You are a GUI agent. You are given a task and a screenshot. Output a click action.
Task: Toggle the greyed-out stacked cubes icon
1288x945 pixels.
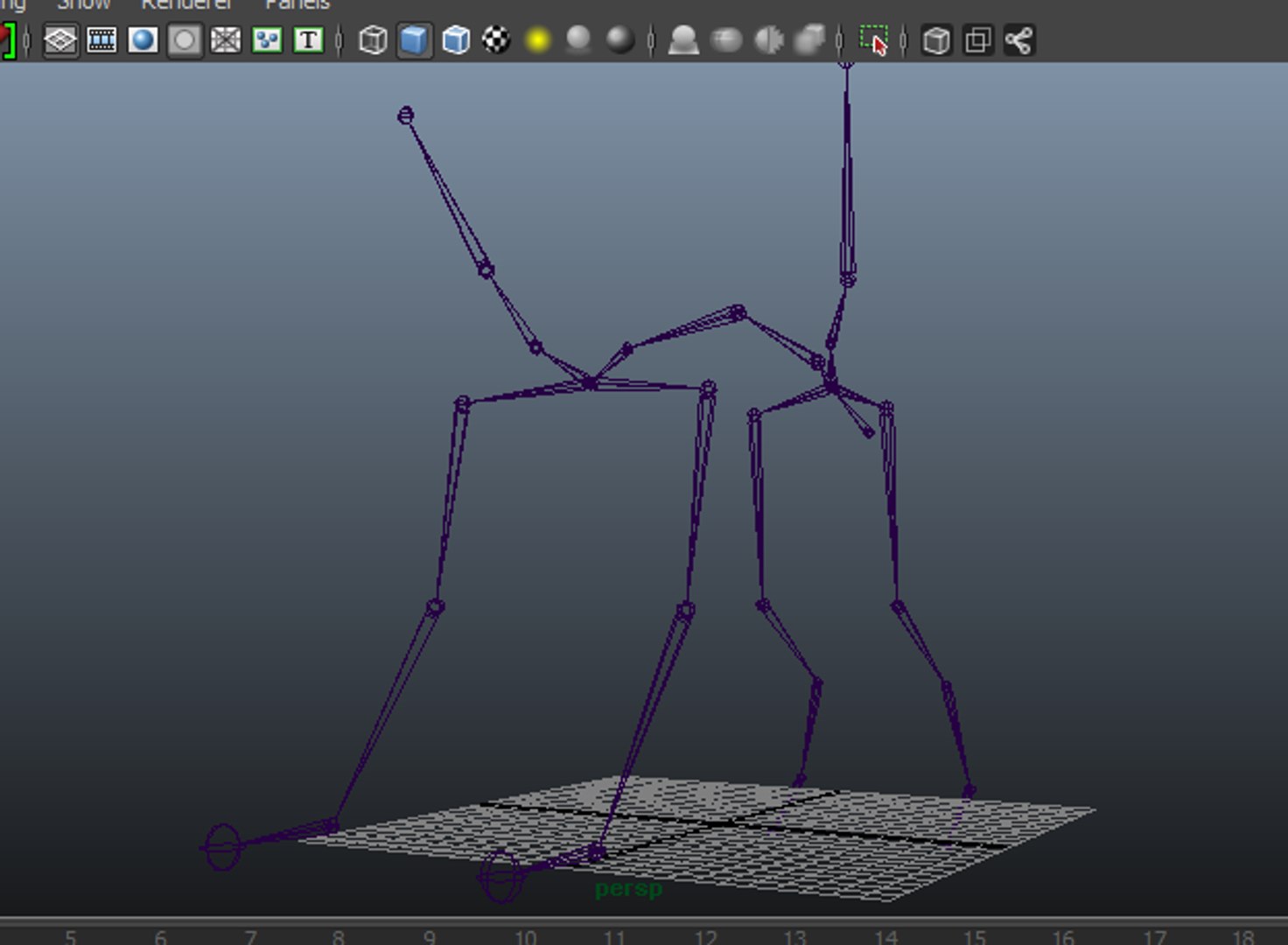point(810,40)
